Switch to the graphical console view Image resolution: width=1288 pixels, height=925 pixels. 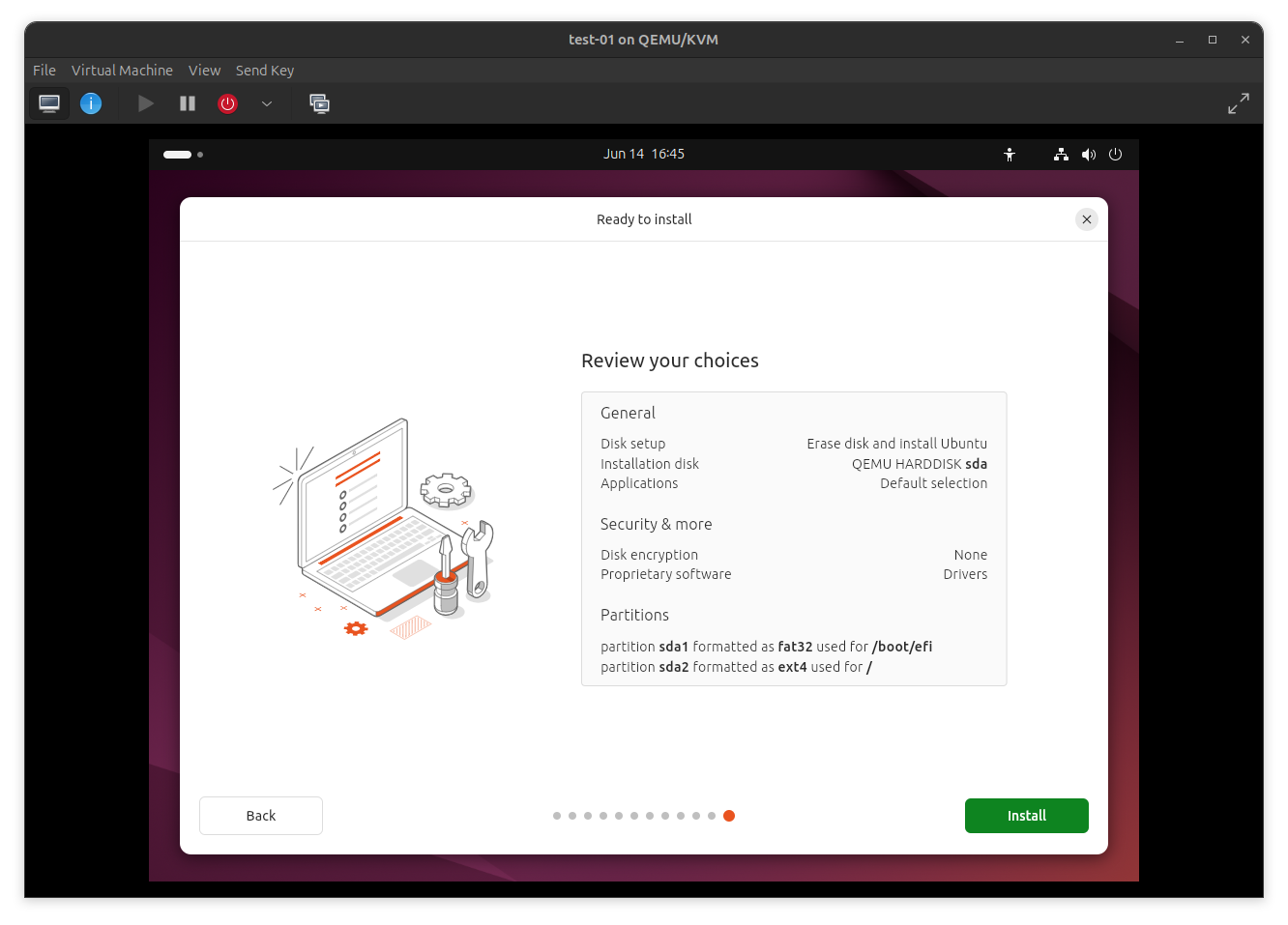click(48, 103)
